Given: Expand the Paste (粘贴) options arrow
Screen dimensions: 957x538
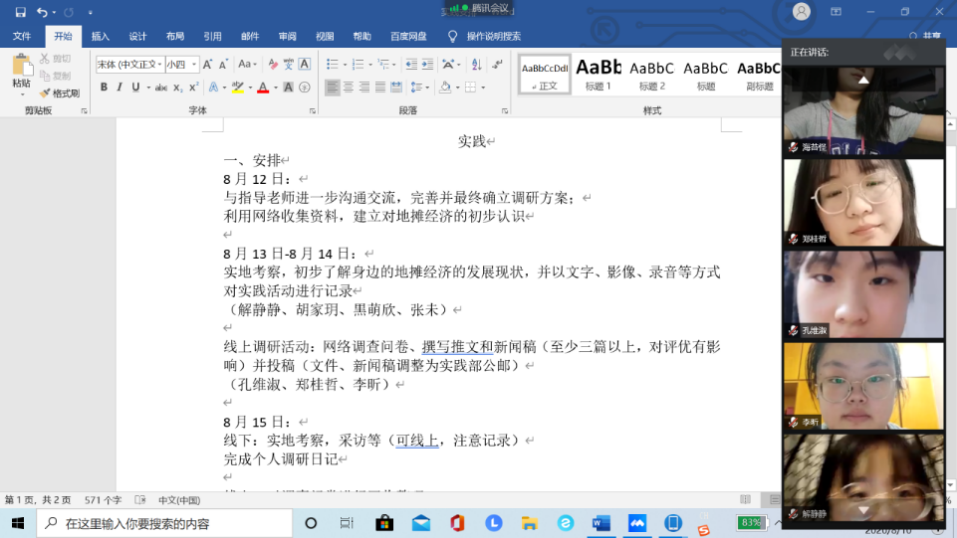Looking at the screenshot, I should [21, 94].
